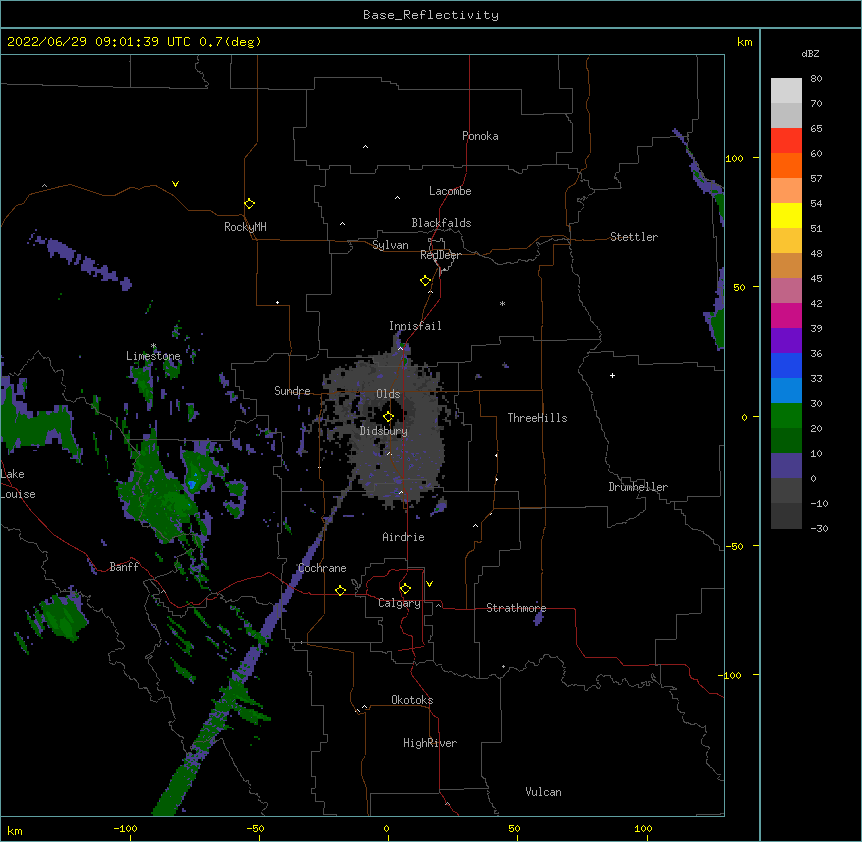Screen dimensions: 862x842
Task: Click the Base_Reflectivity title
Action: point(431,15)
